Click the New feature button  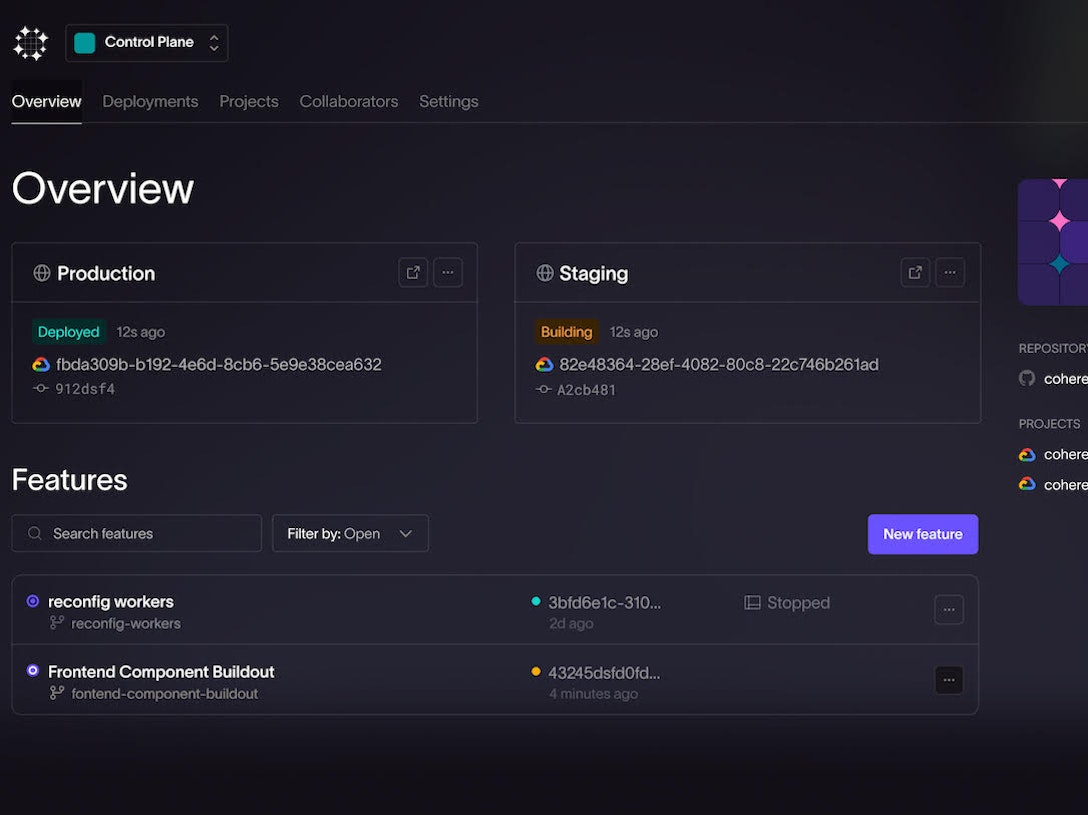click(922, 534)
